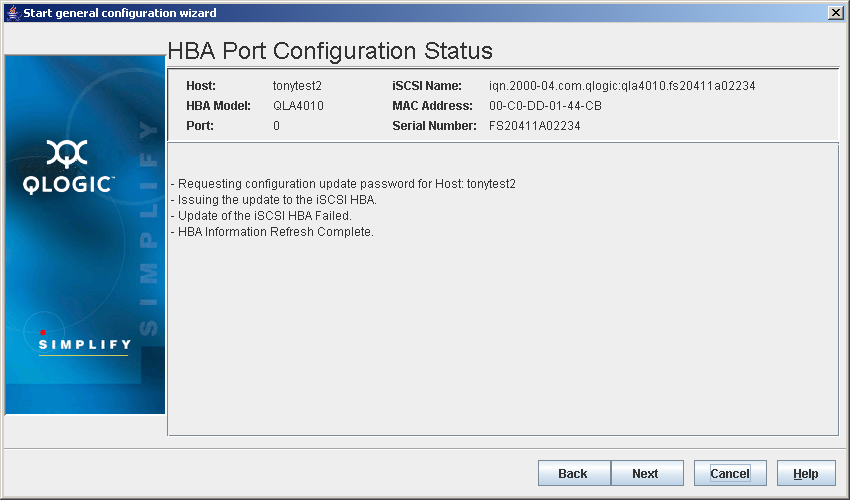The image size is (850, 500).
Task: Go back to the previous wizard step
Action: pos(573,473)
